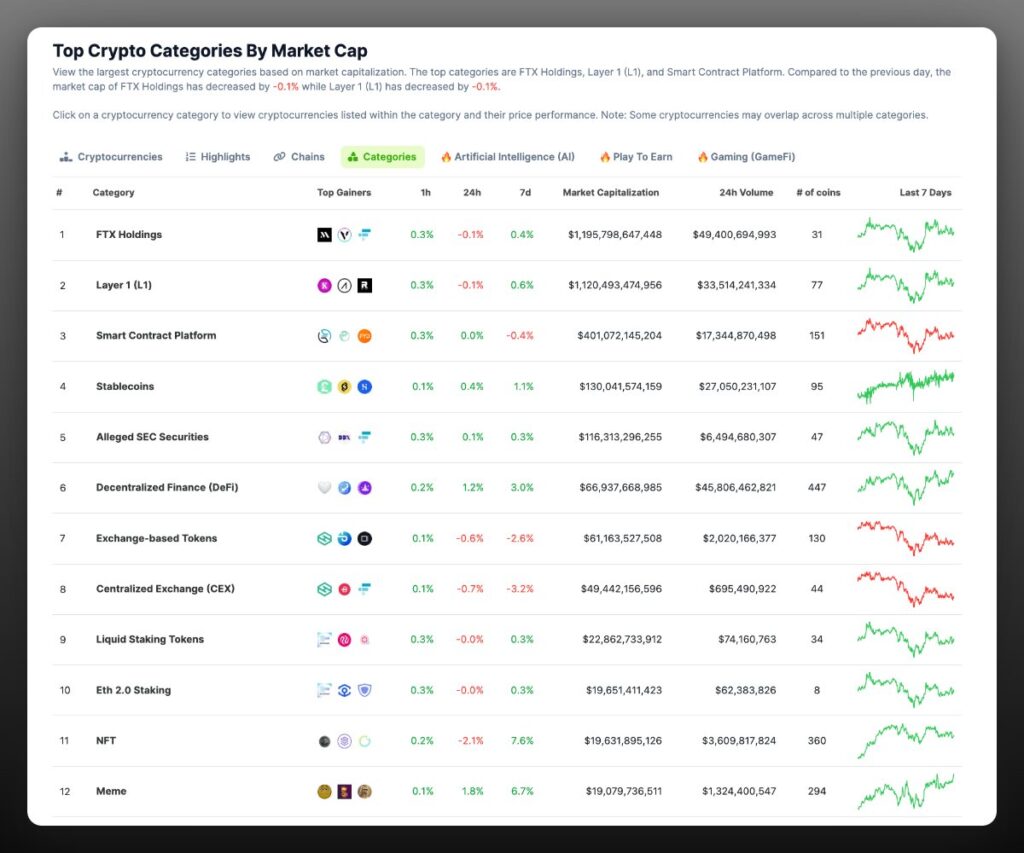The width and height of the screenshot is (1024, 853).
Task: Click pink middle gainer icon in Liquid Staking row
Action: click(x=345, y=639)
